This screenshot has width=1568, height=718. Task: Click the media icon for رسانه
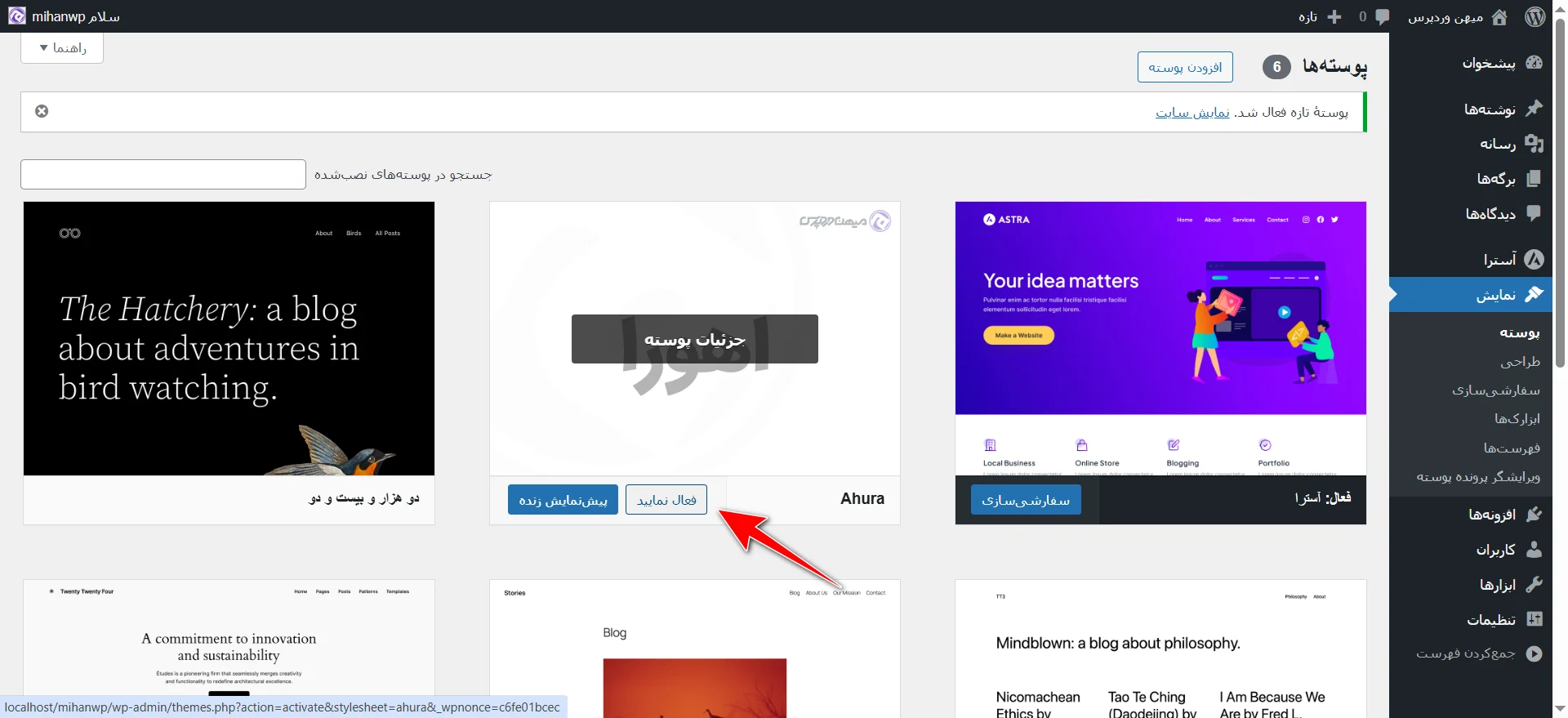[x=1534, y=143]
